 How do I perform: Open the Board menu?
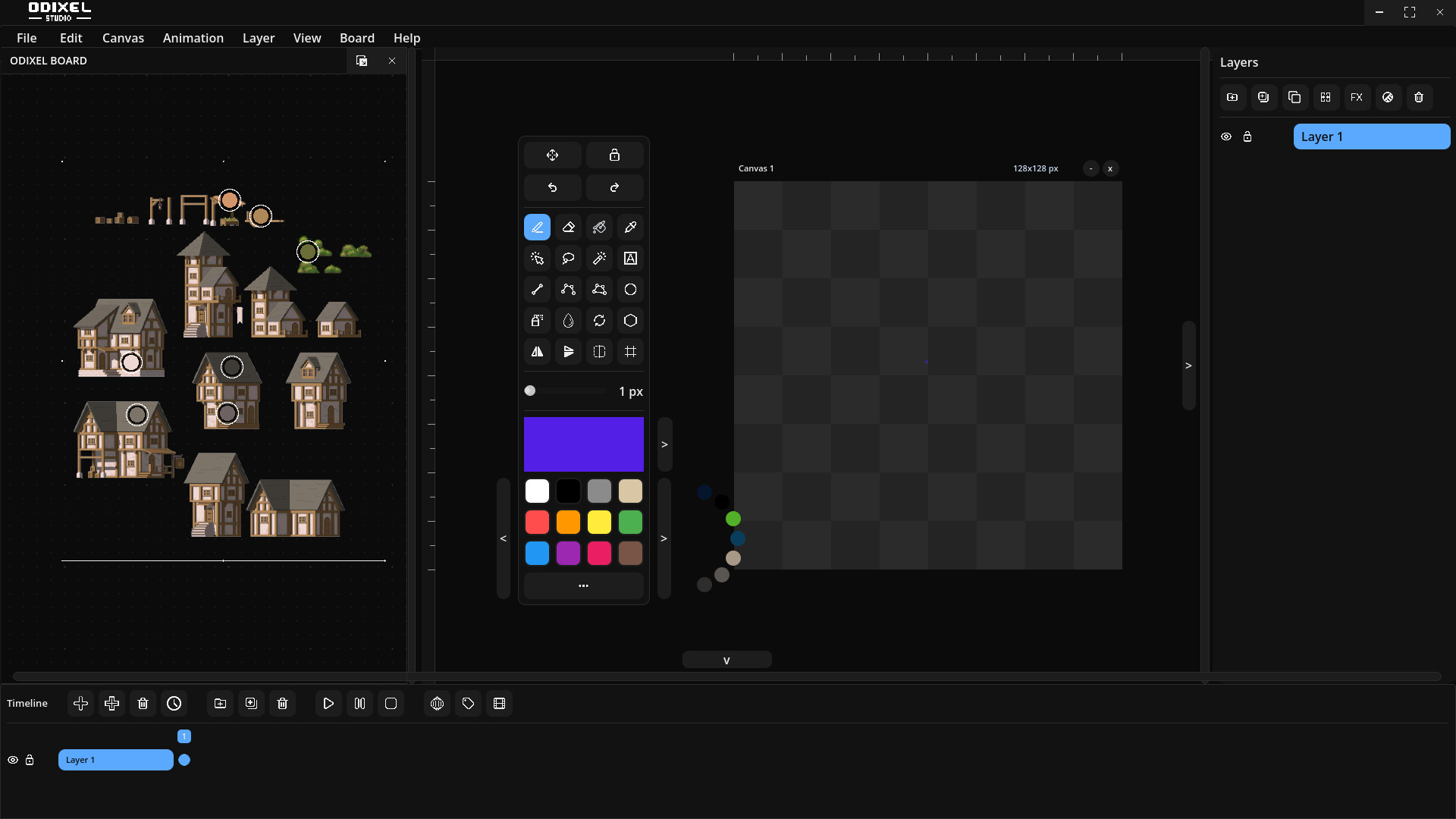(x=356, y=38)
